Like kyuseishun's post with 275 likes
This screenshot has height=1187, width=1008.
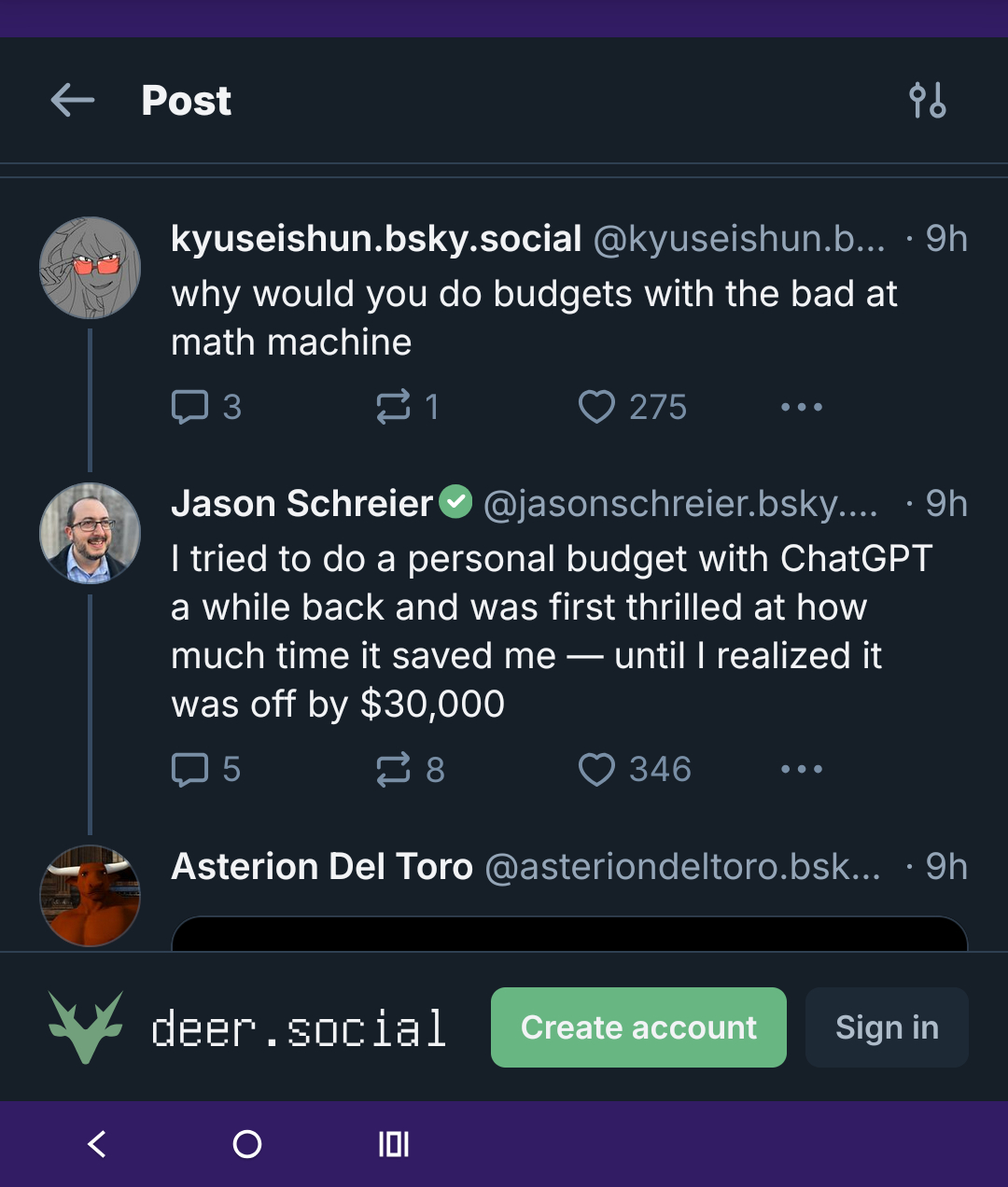[596, 407]
